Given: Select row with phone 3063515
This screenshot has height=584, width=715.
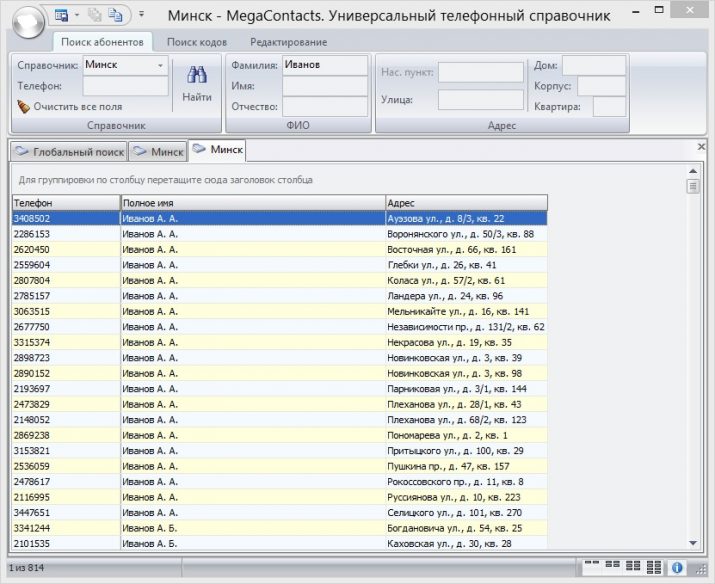Looking at the screenshot, I should (x=280, y=311).
